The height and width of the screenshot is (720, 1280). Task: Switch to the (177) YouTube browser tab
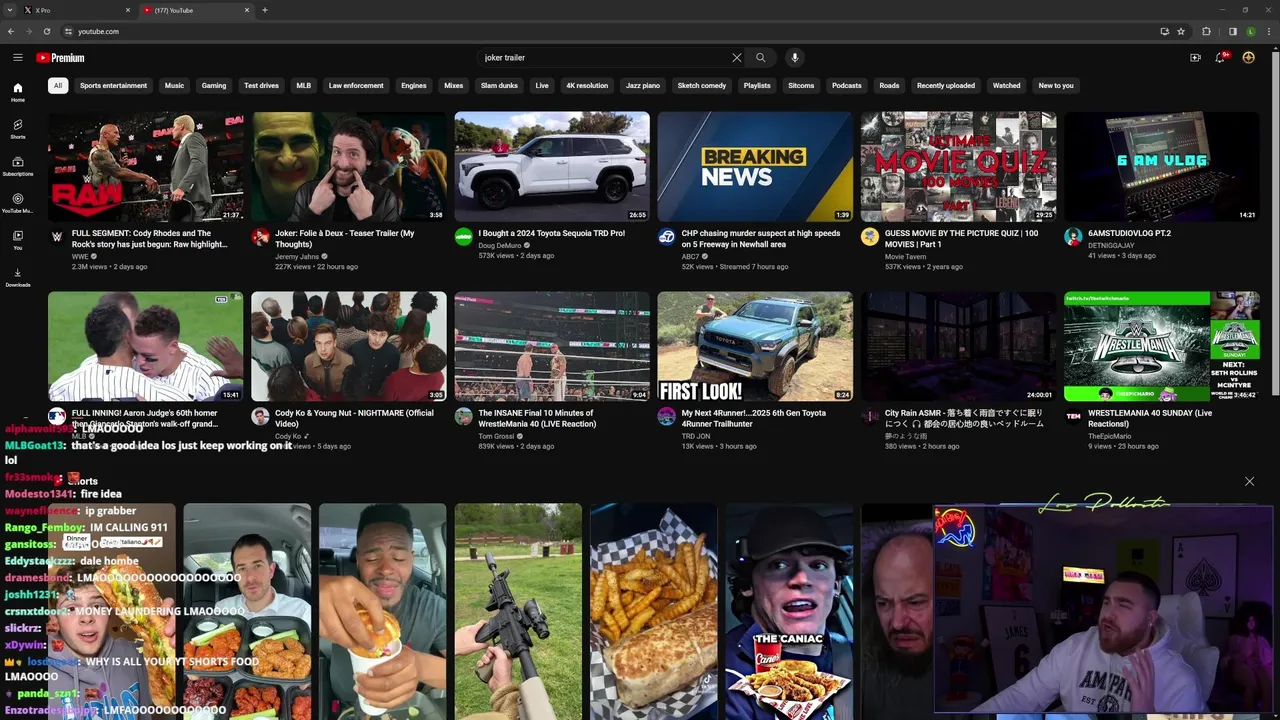coord(196,10)
